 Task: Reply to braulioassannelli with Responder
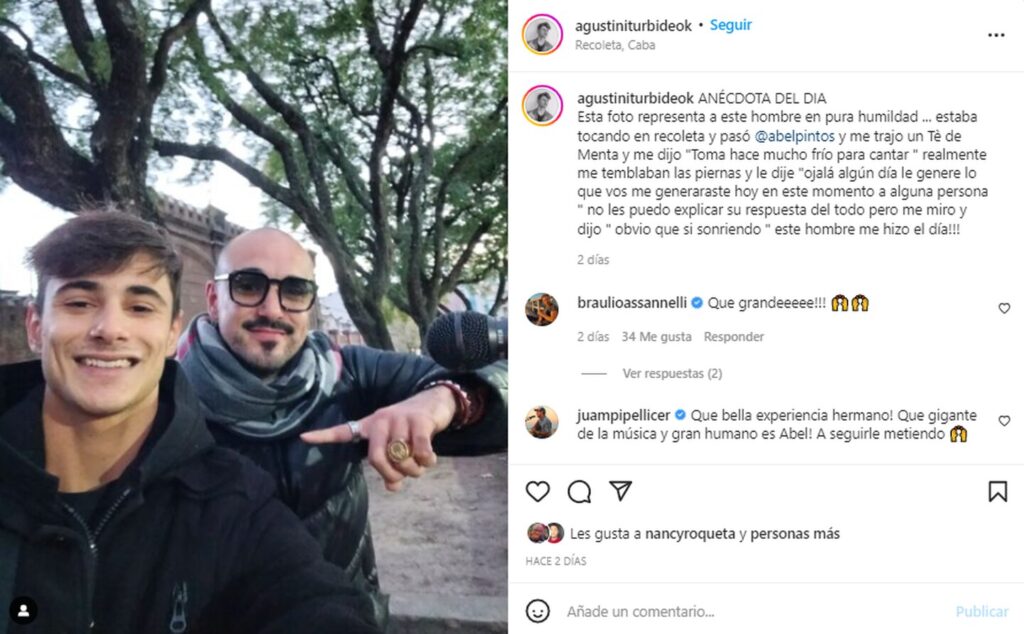[x=733, y=337]
